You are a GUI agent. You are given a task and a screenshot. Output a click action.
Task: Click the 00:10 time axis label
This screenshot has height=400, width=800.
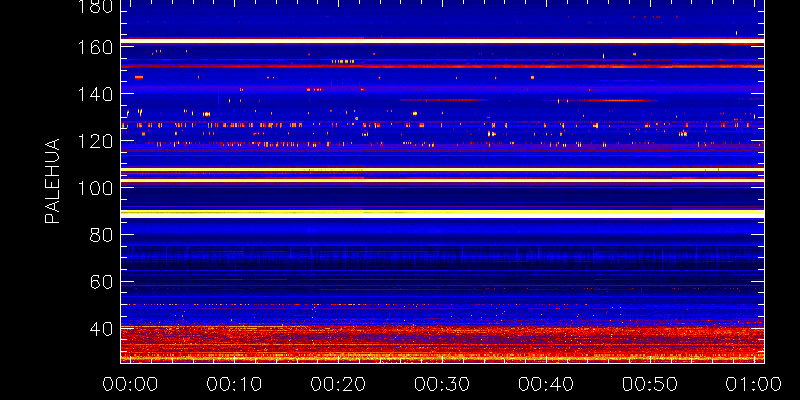coord(234,384)
